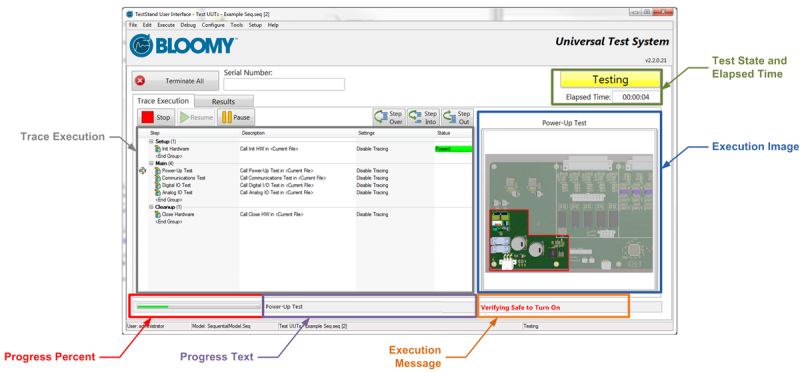Click the execution pointer arrow beside Power-Up Test
The image size is (800, 373).
142,170
